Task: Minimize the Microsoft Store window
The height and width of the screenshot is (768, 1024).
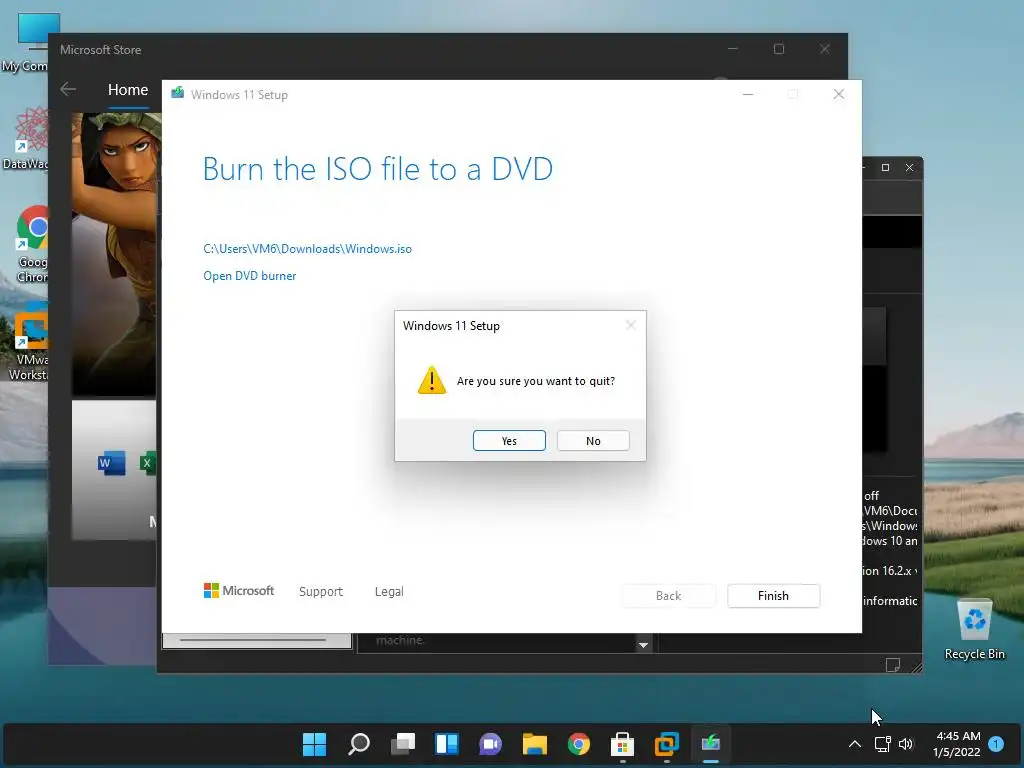Action: point(733,49)
